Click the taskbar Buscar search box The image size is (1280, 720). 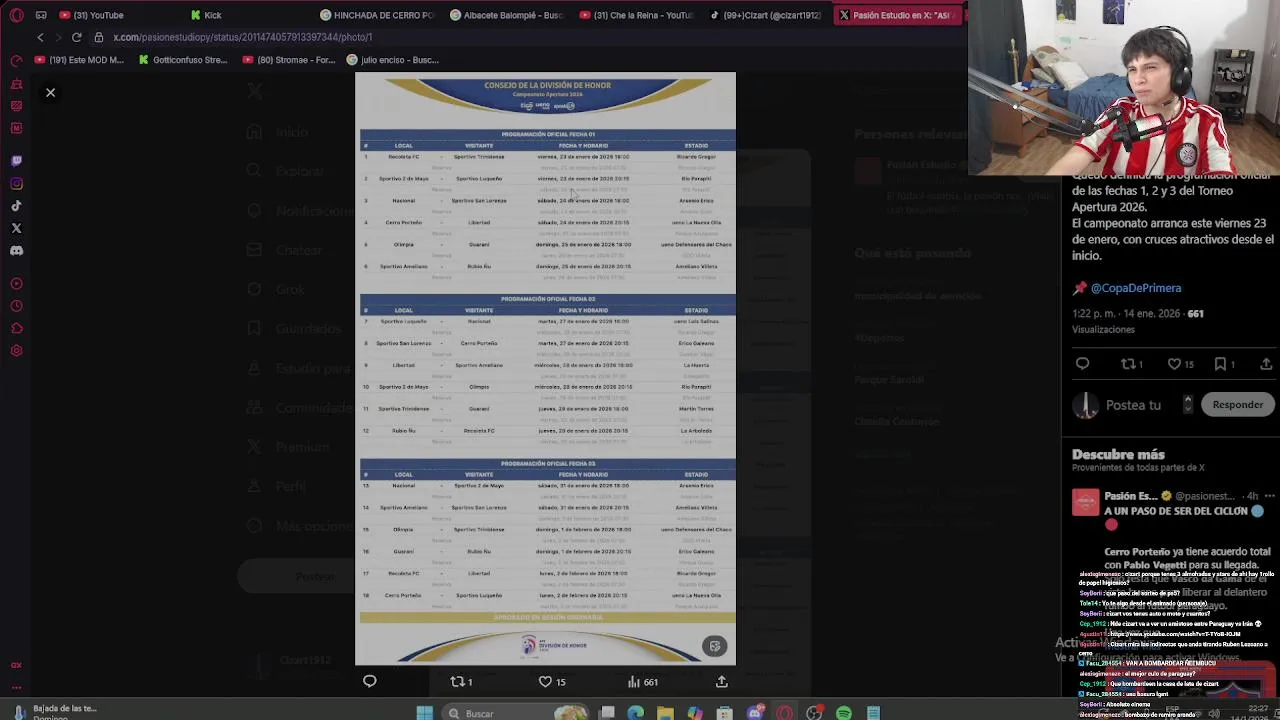point(513,713)
